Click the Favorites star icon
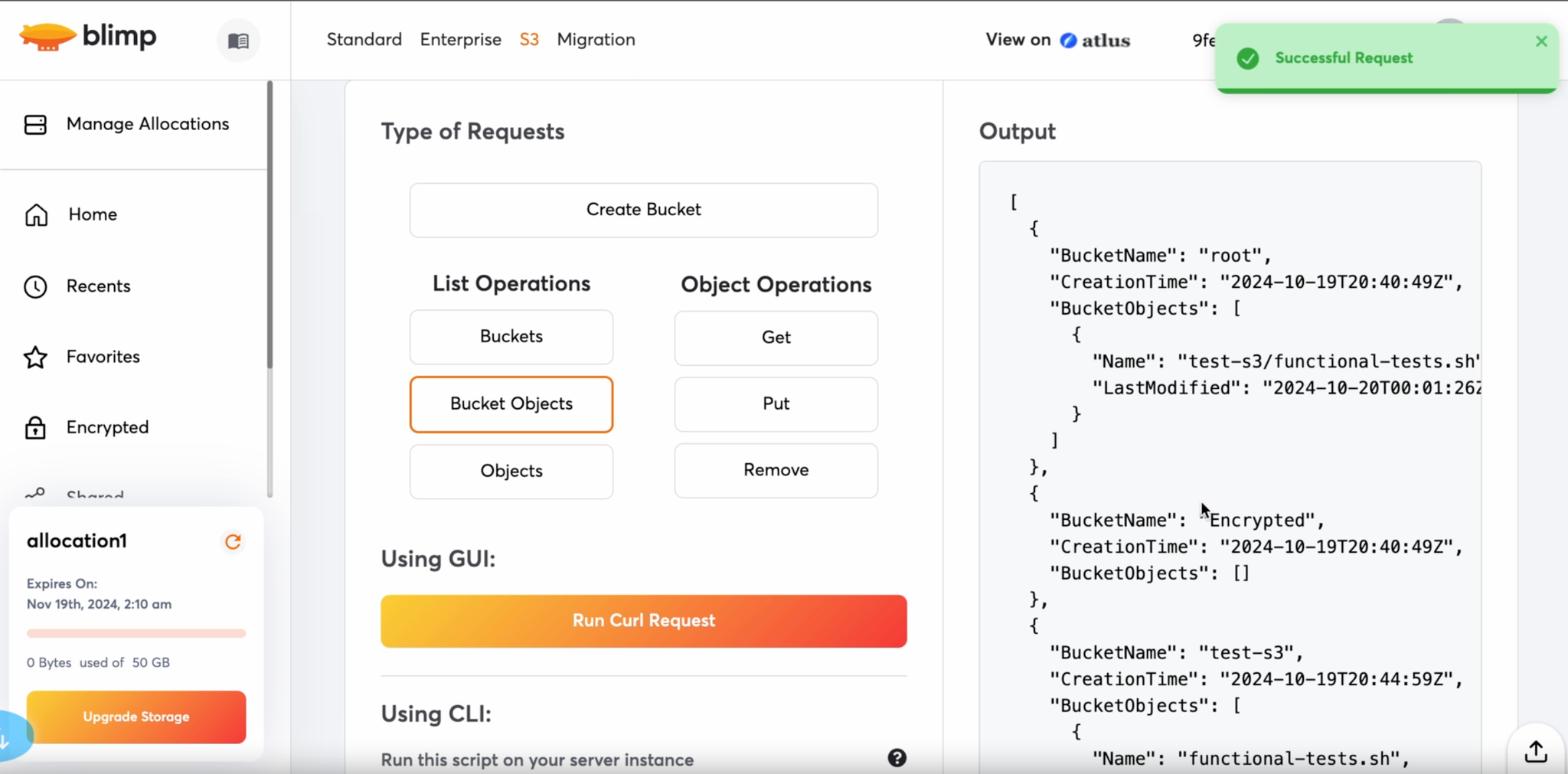Image resolution: width=1568 pixels, height=774 pixels. pyautogui.click(x=35, y=358)
